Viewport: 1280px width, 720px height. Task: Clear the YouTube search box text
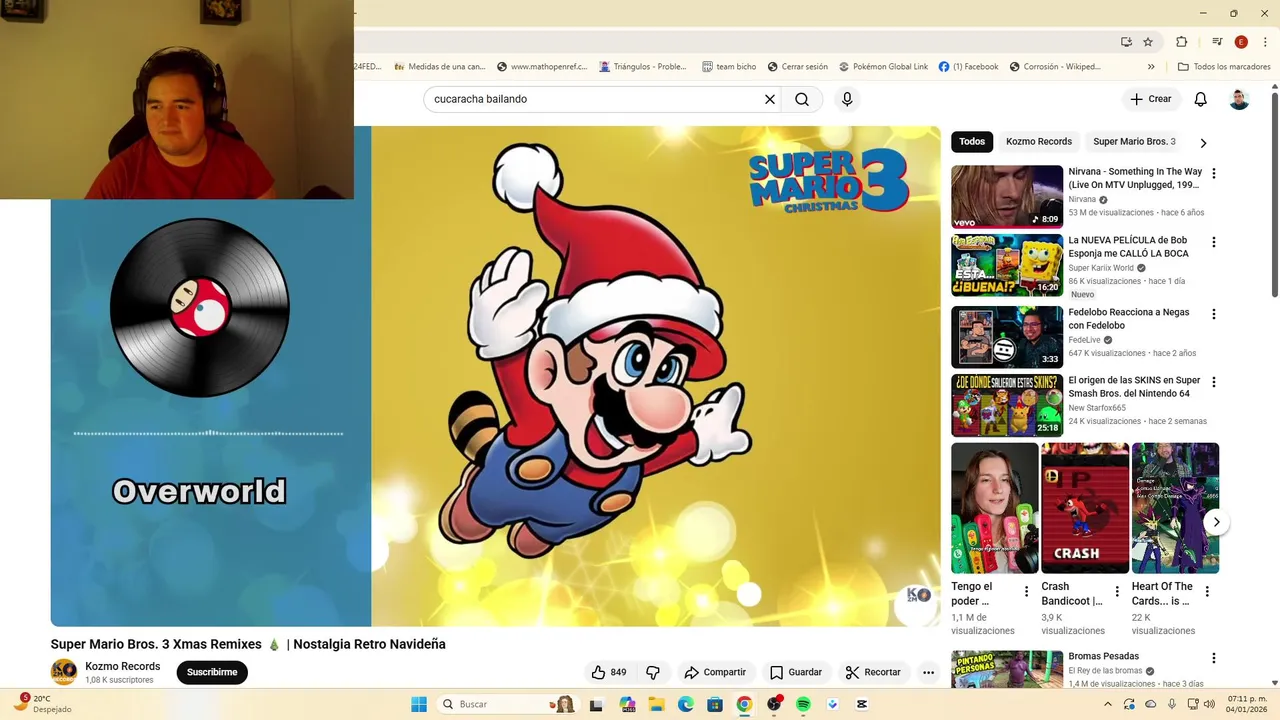click(x=770, y=99)
